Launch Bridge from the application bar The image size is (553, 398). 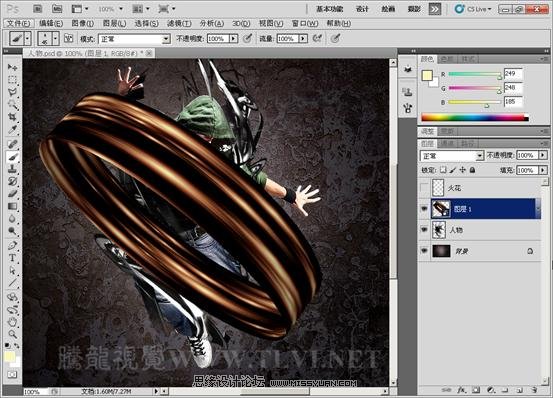(x=37, y=8)
